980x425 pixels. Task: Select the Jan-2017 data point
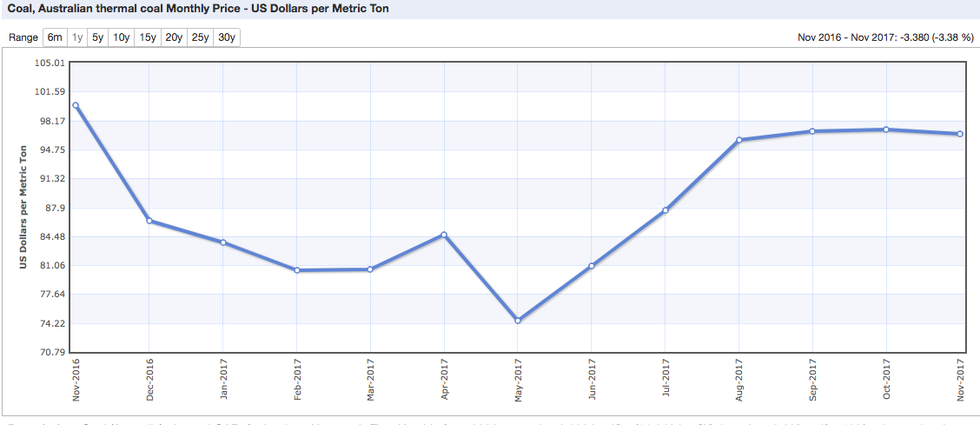223,242
